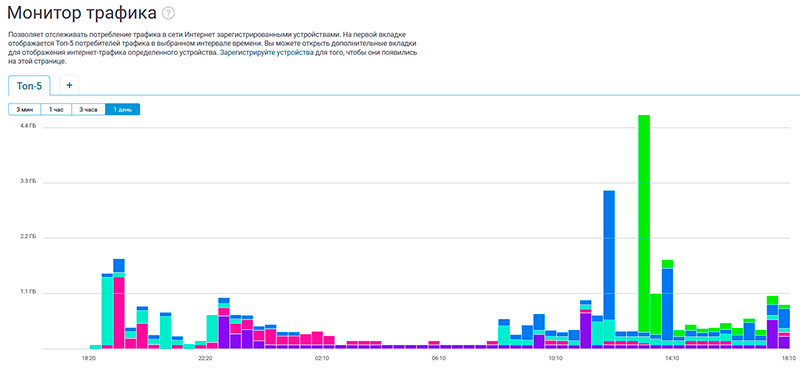Click the 06:10 time axis label
800x374 pixels.
point(439,359)
